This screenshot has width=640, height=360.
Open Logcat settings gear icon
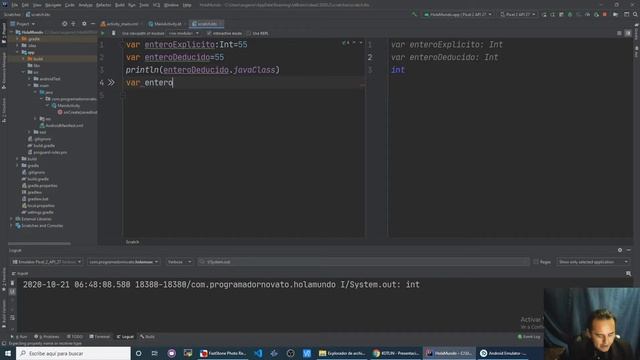tap(620, 250)
